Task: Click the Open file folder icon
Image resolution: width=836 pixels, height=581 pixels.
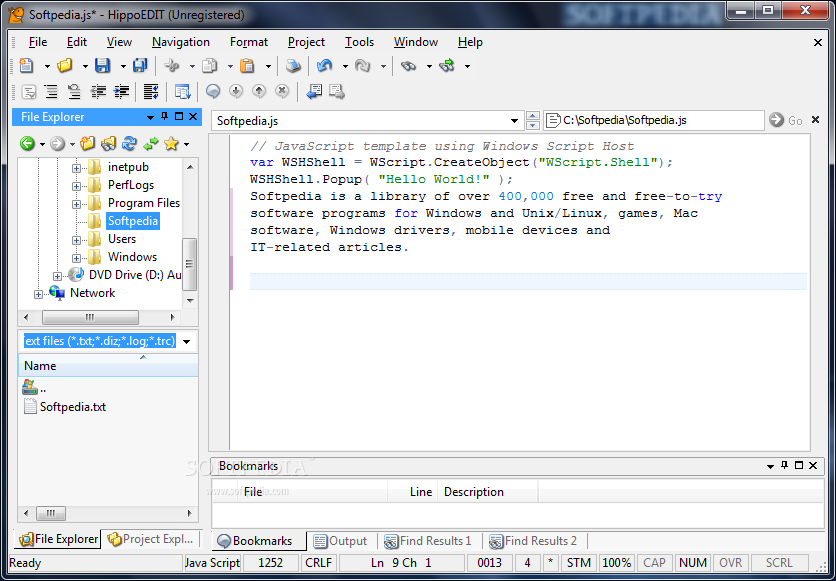Action: (x=65, y=66)
